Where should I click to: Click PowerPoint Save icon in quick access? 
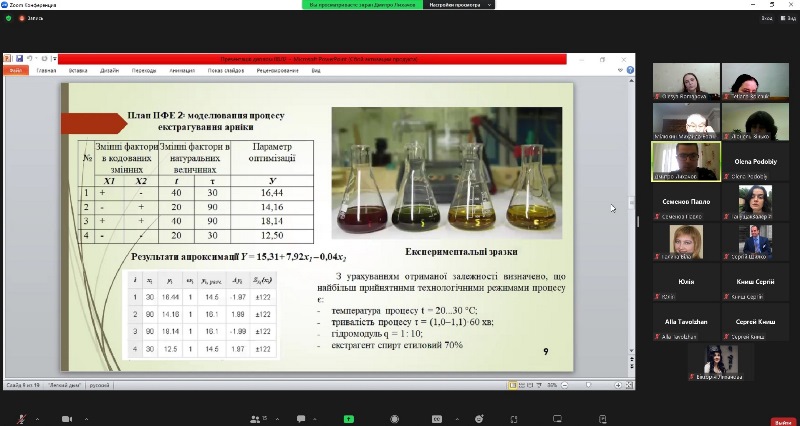coord(19,59)
